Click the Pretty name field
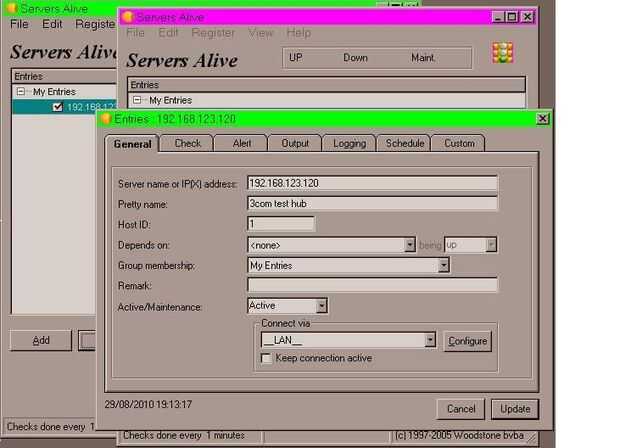The width and height of the screenshot is (620, 448). [372, 204]
